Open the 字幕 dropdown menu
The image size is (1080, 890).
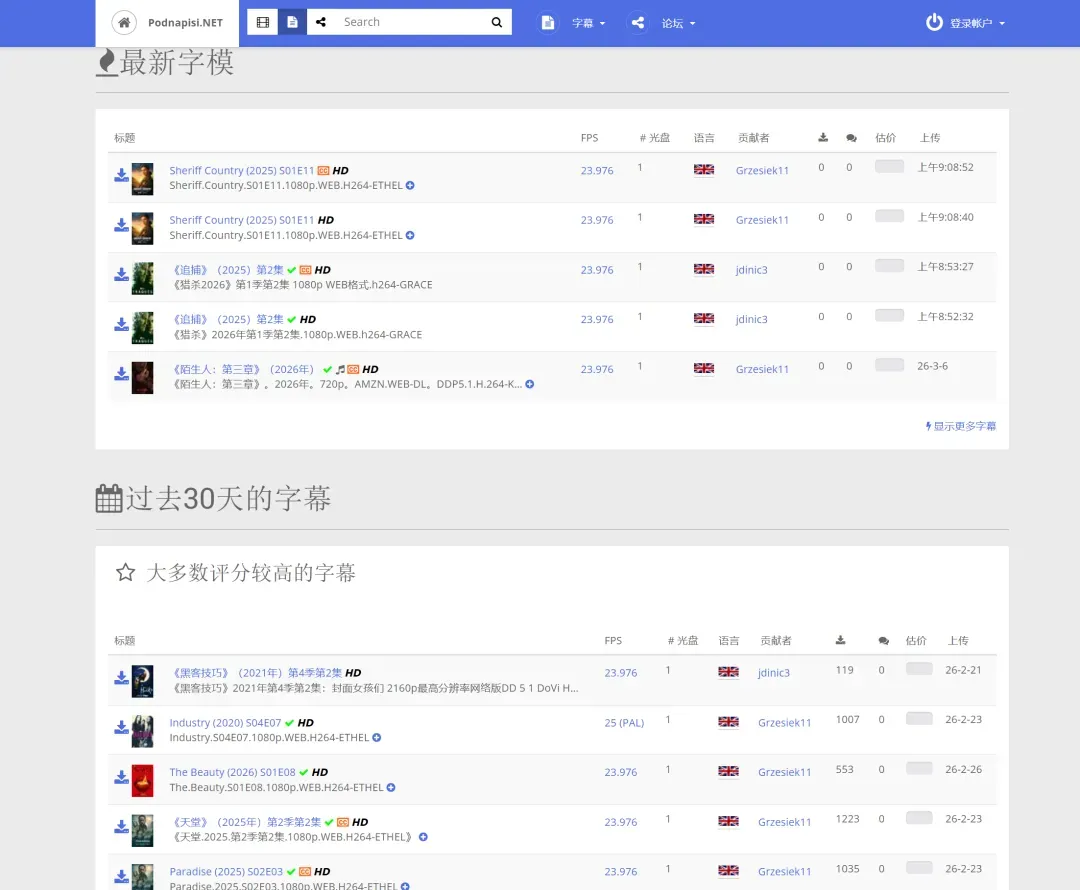(588, 23)
